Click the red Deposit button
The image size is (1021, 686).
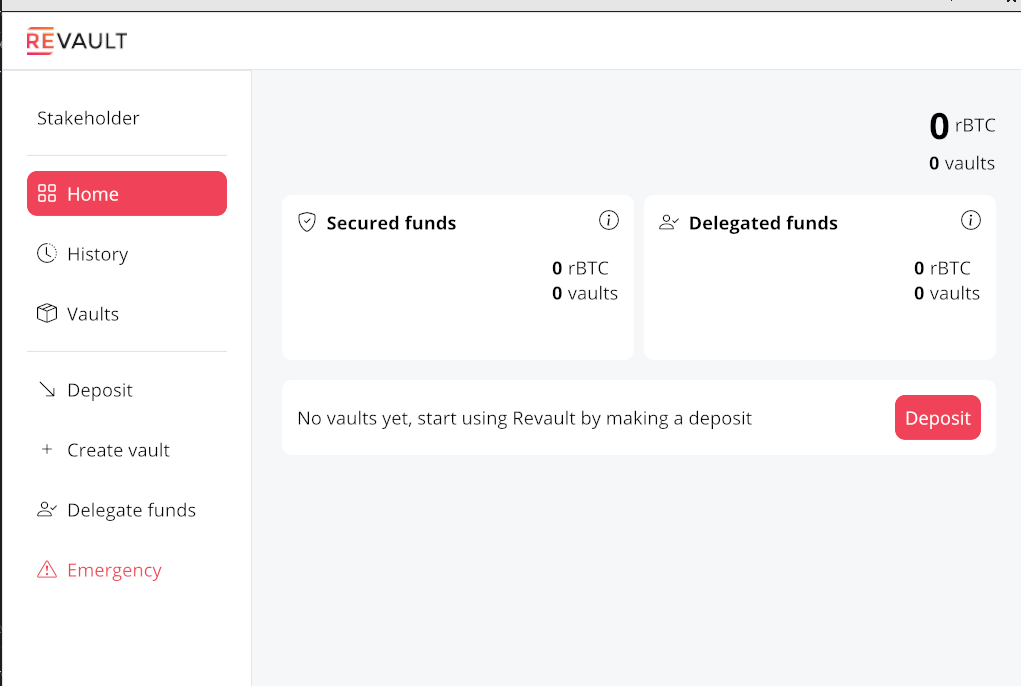coord(937,417)
